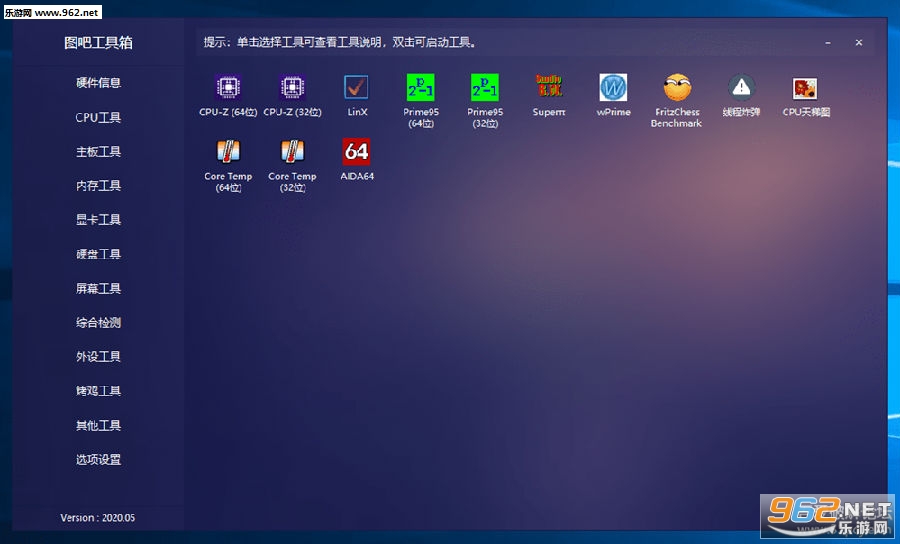Close the 图吧工具箱 window
The image size is (900, 544).
[x=859, y=42]
